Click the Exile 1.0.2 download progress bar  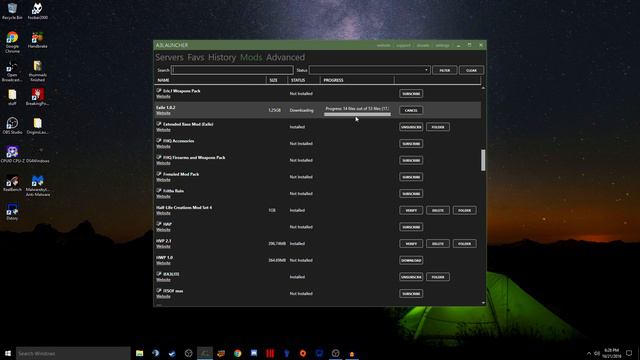[357, 114]
